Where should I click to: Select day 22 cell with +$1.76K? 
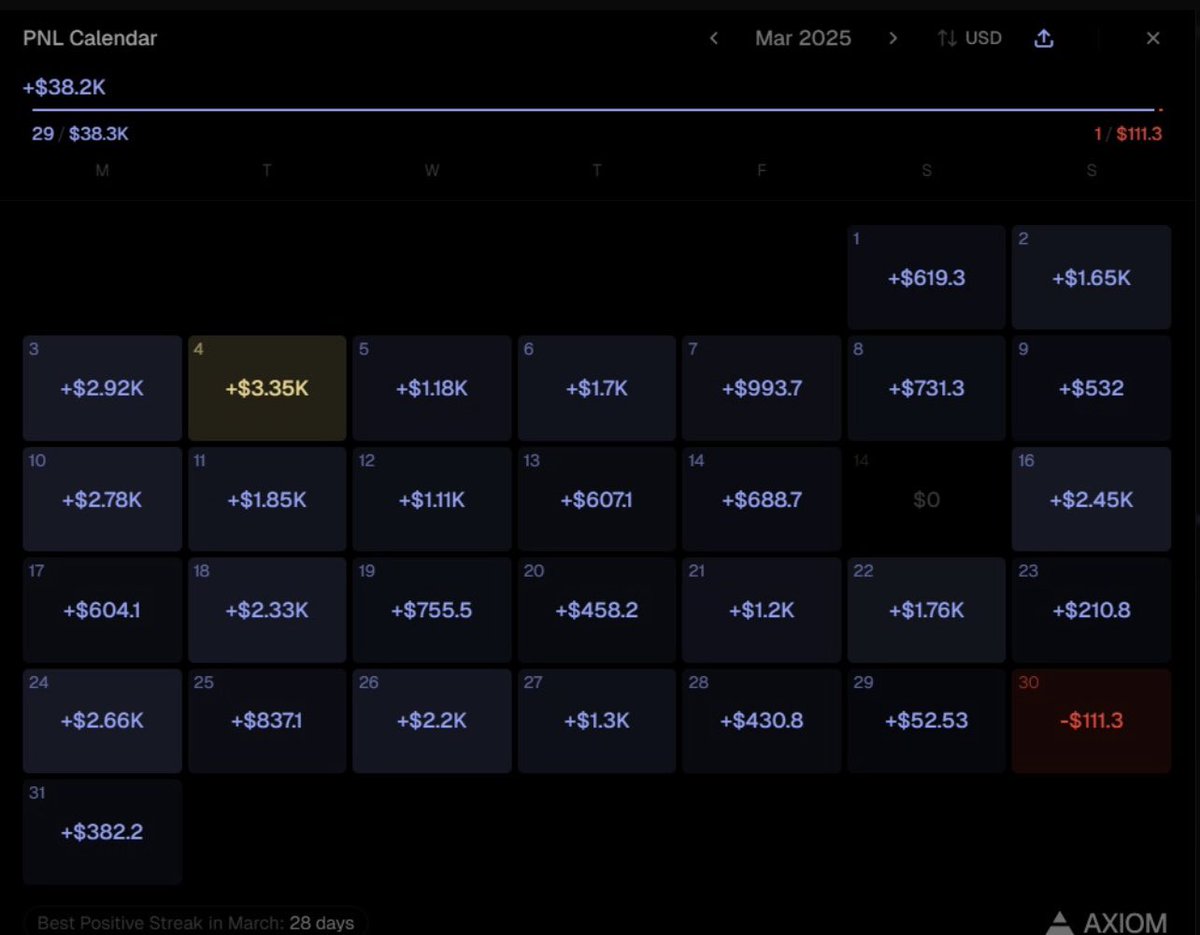[x=926, y=610]
